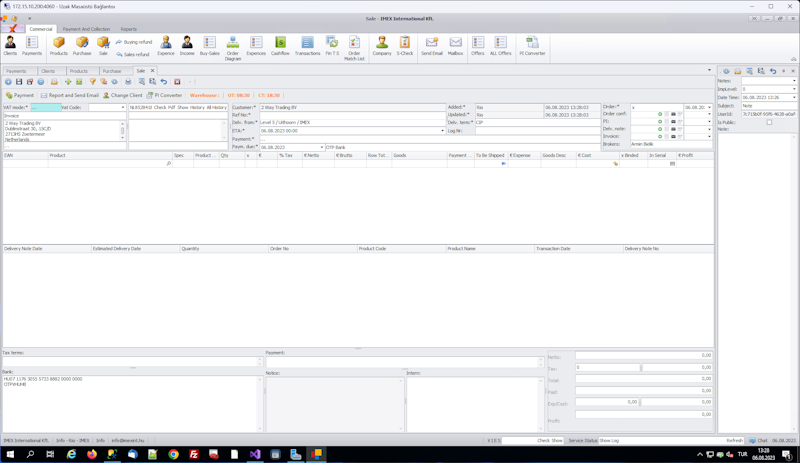Viewport: 800px width, 463px height.
Task: Open the Order date dropdown arrow
Action: pos(709,108)
